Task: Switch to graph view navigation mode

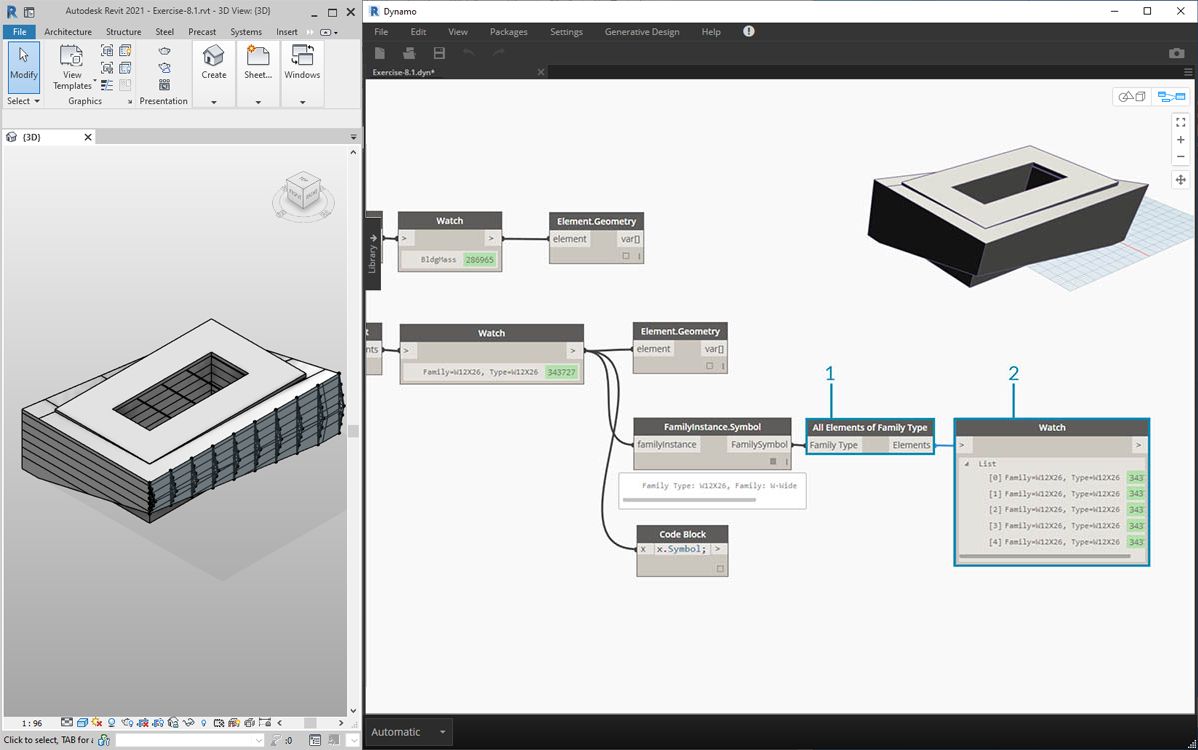Action: coord(1170,97)
